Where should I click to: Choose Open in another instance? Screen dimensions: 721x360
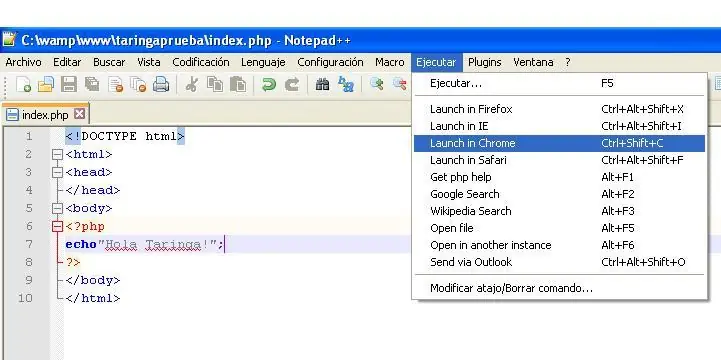[559, 246]
